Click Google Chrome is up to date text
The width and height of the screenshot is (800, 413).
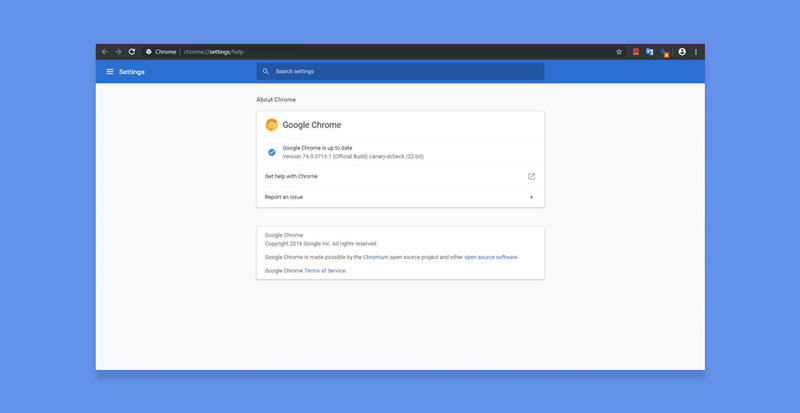click(317, 148)
